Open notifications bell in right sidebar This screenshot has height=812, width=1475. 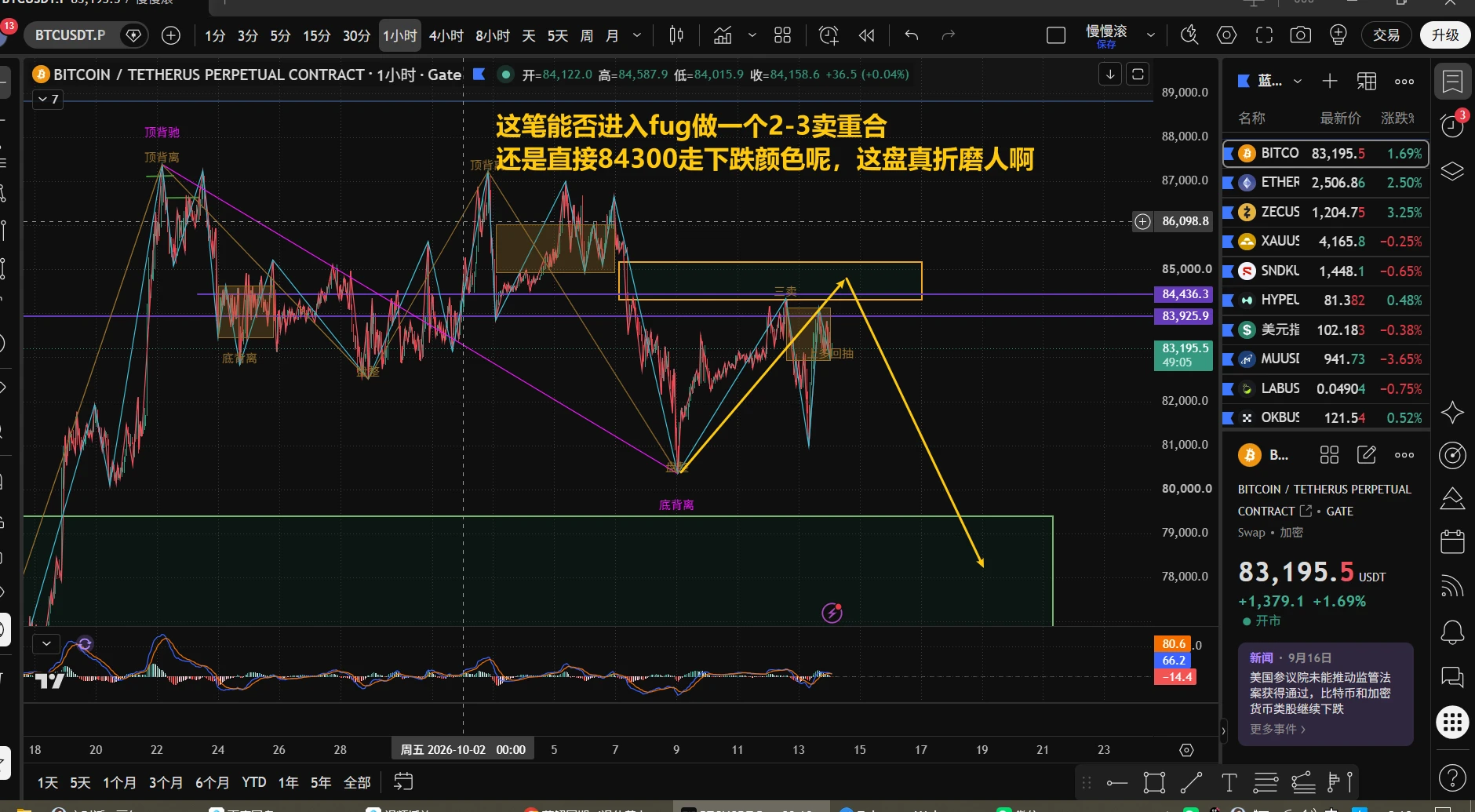click(x=1452, y=632)
